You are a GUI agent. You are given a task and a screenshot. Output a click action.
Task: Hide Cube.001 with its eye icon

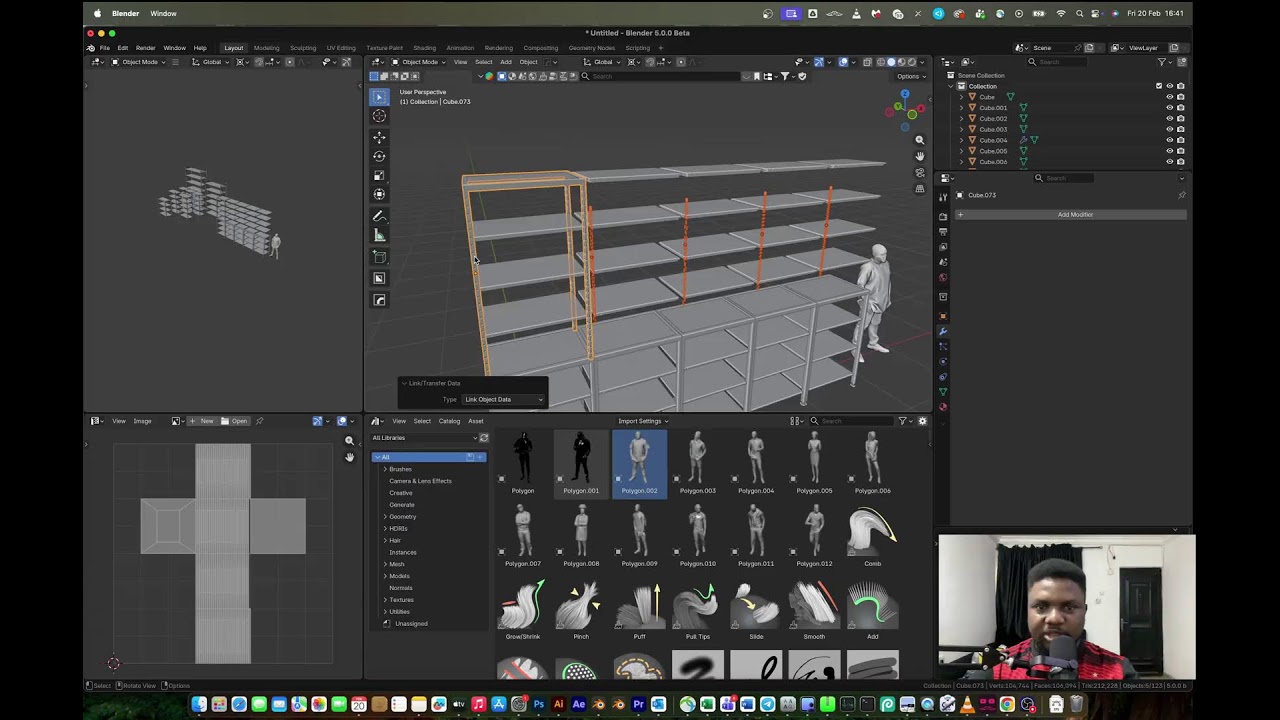pos(1169,108)
